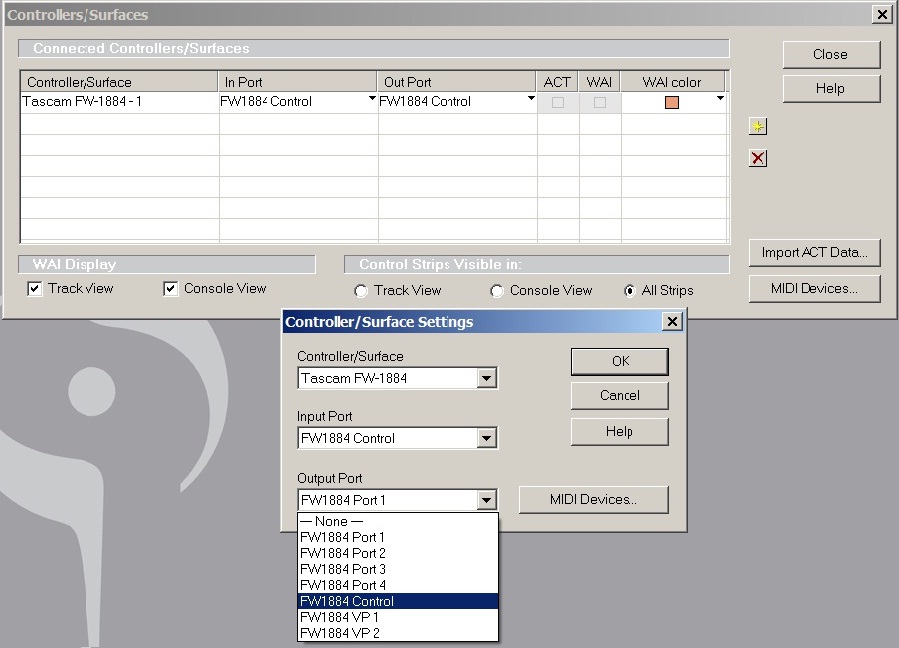Add new controller/surface with the yellow star icon
899x648 pixels.
(757, 126)
